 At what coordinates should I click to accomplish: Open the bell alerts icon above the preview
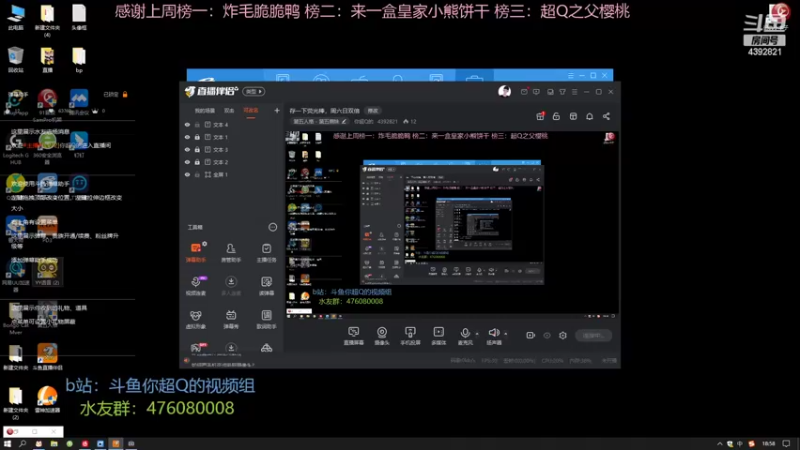[x=589, y=116]
